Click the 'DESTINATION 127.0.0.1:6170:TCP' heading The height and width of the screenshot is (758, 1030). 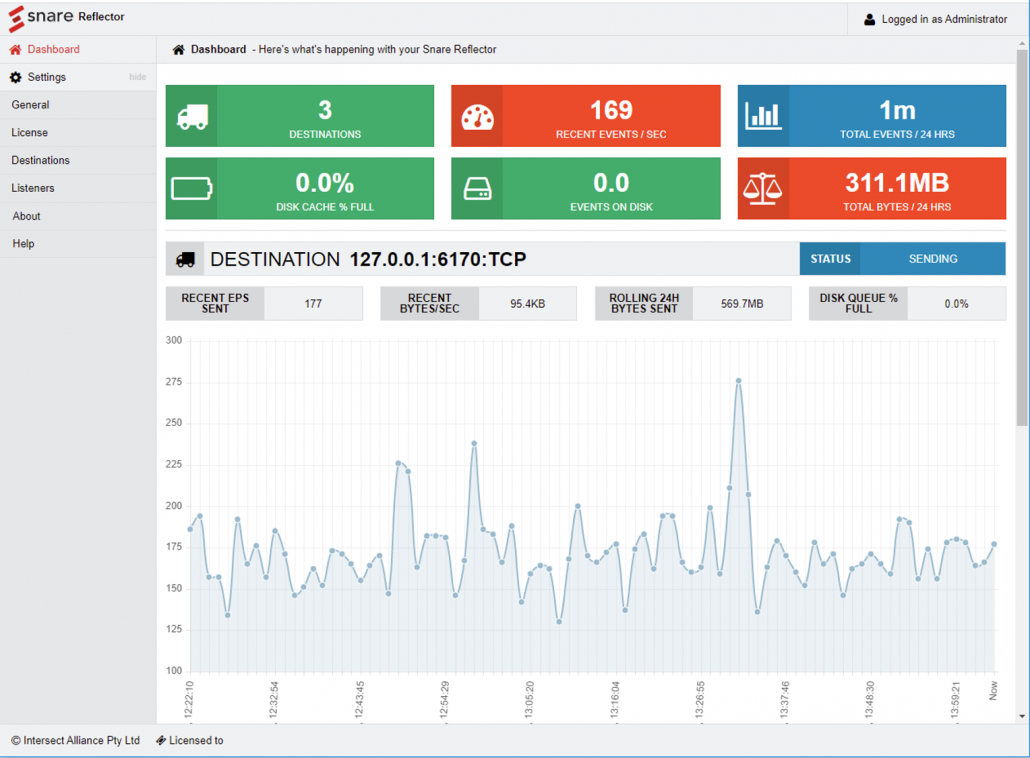pos(368,259)
